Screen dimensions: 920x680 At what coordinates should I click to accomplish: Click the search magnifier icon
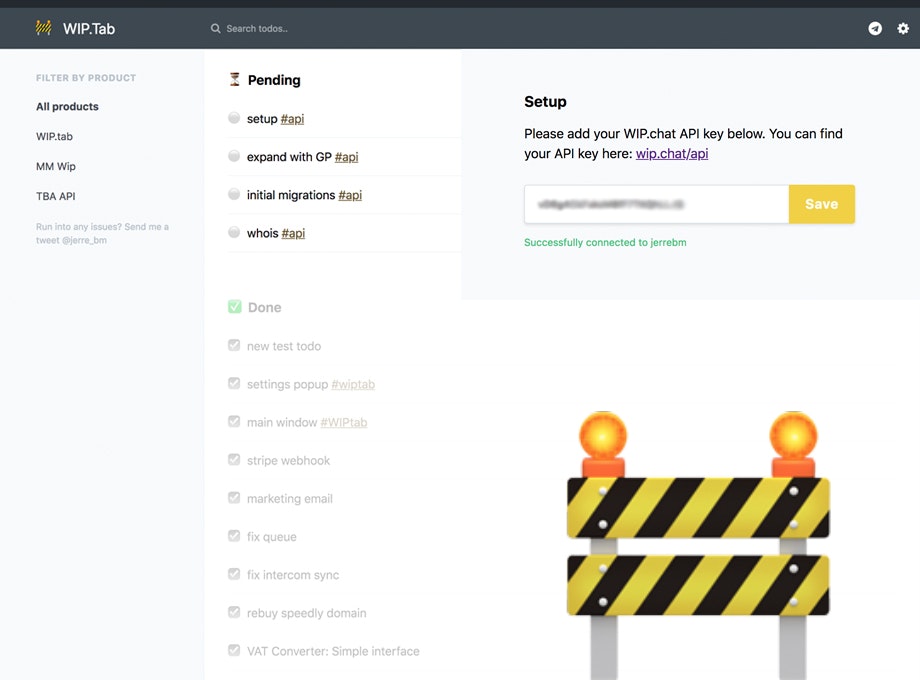pos(216,28)
